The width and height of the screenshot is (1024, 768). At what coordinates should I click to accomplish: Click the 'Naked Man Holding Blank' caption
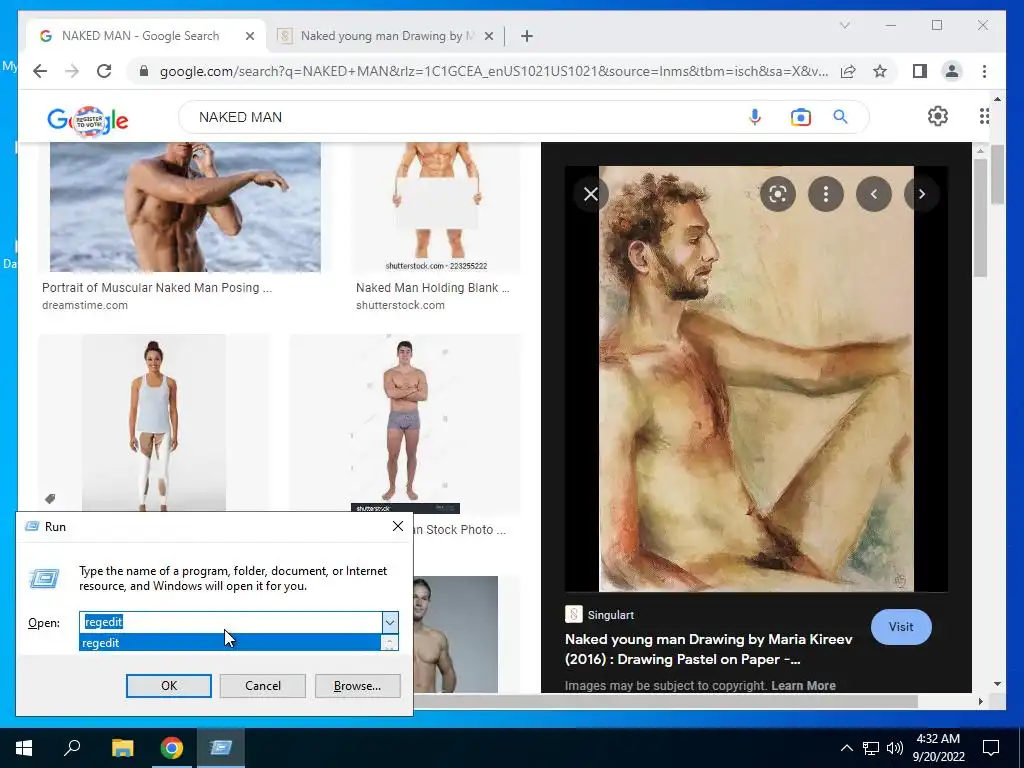tap(432, 287)
